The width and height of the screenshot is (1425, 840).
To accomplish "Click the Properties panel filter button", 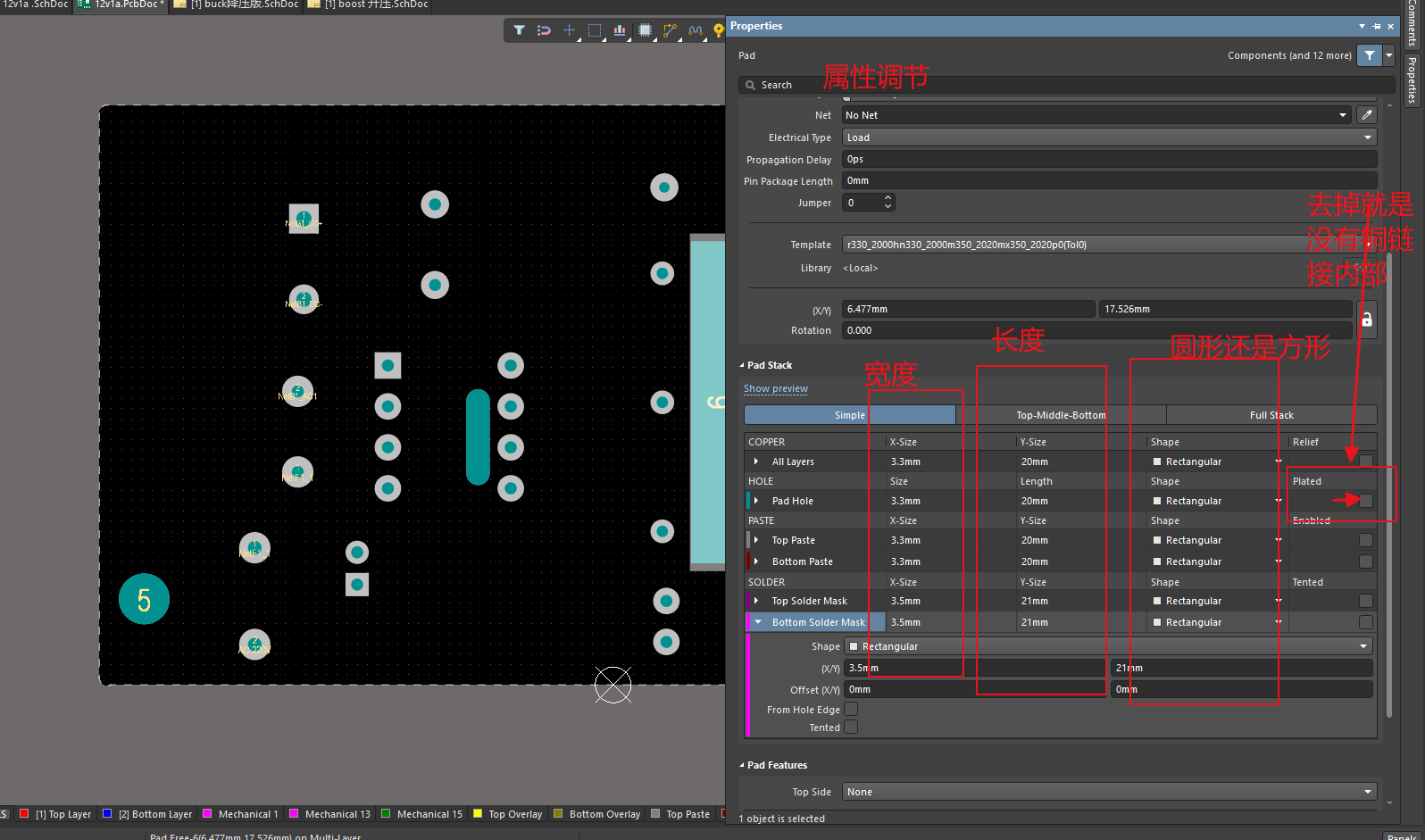I will pos(1369,55).
